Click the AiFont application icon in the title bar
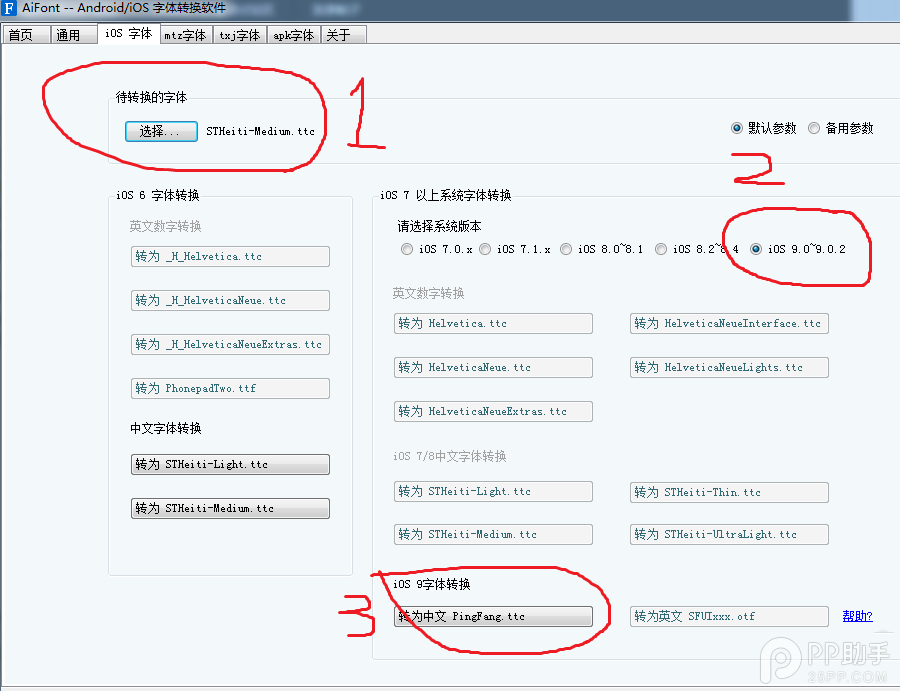Screen dimensions: 900x691 [x=10, y=9]
